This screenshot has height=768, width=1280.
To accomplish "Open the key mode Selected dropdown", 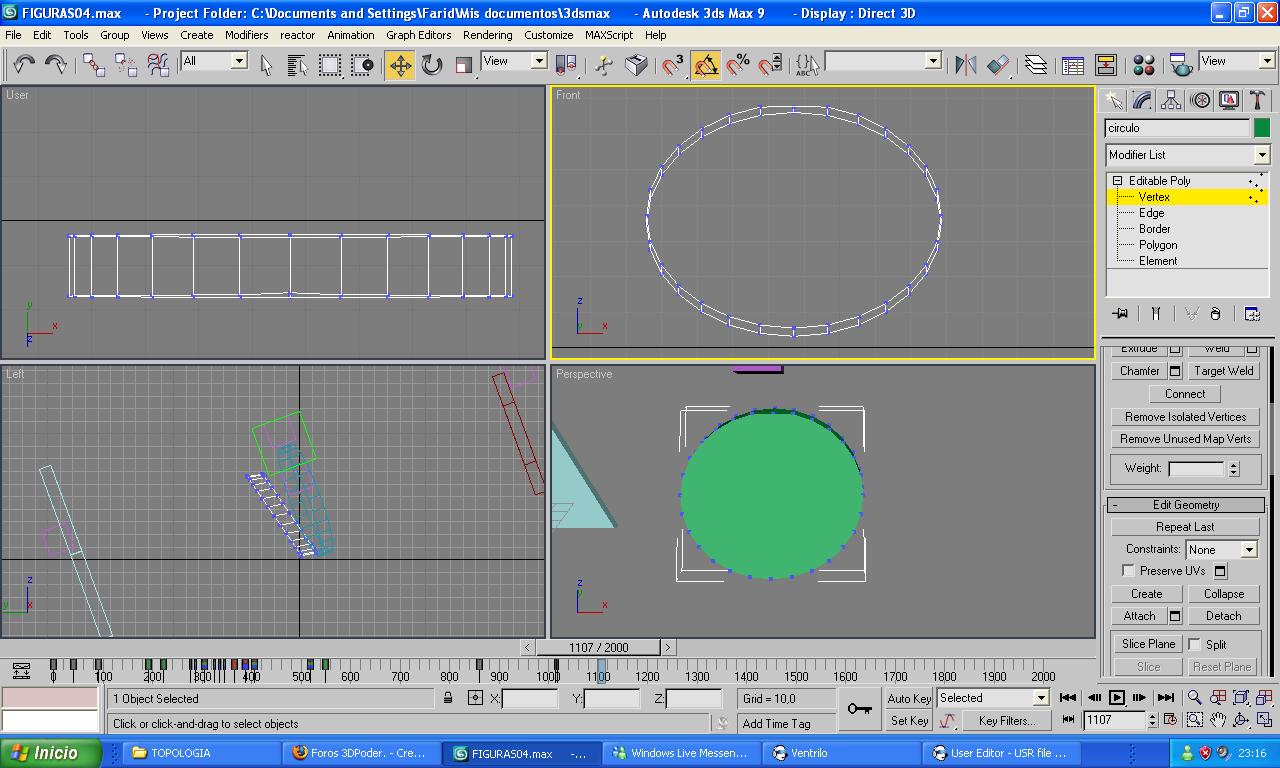I will pyautogui.click(x=992, y=698).
